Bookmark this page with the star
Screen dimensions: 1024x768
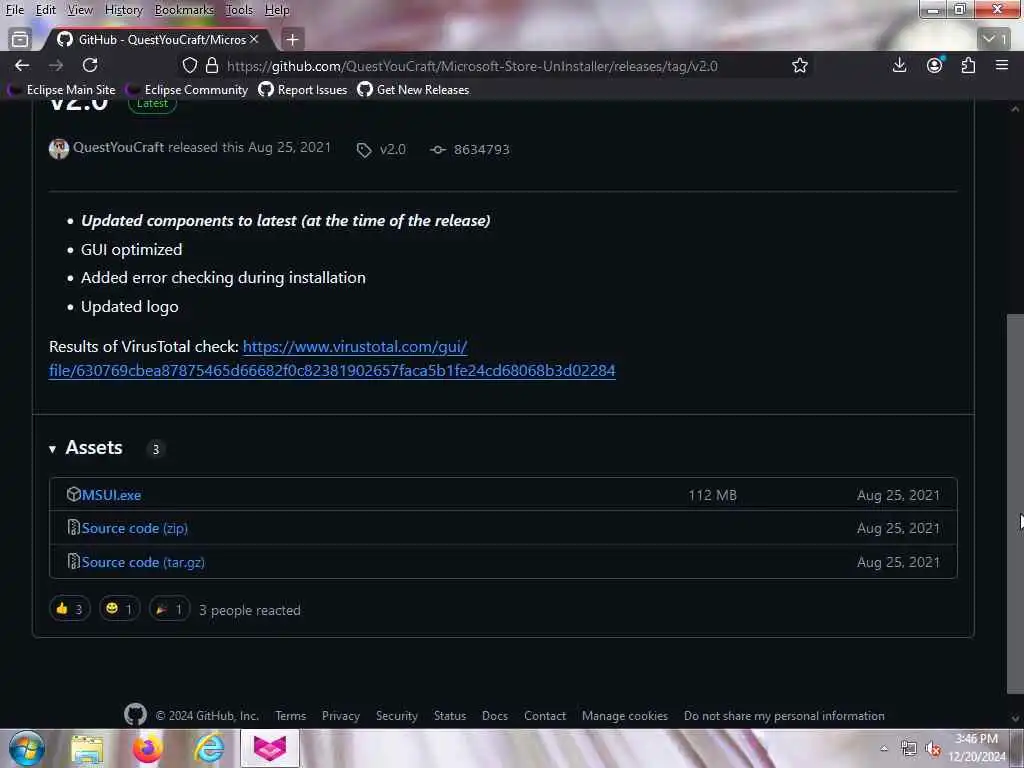click(x=799, y=65)
